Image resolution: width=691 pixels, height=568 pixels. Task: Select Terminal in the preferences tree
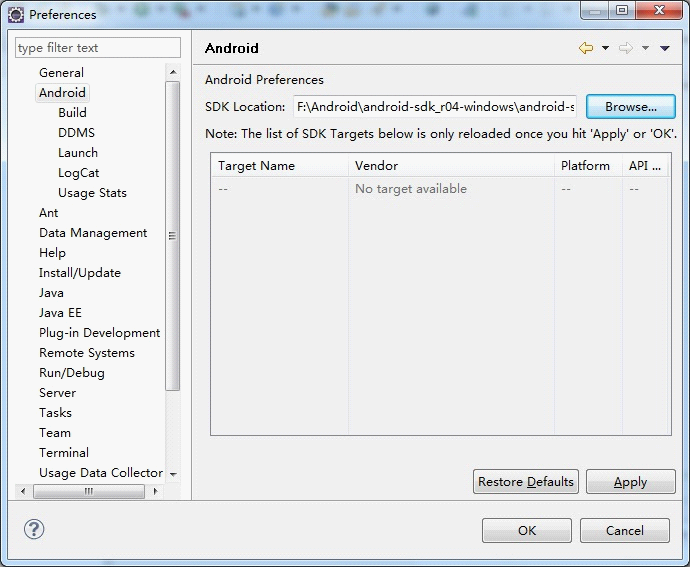click(x=64, y=453)
